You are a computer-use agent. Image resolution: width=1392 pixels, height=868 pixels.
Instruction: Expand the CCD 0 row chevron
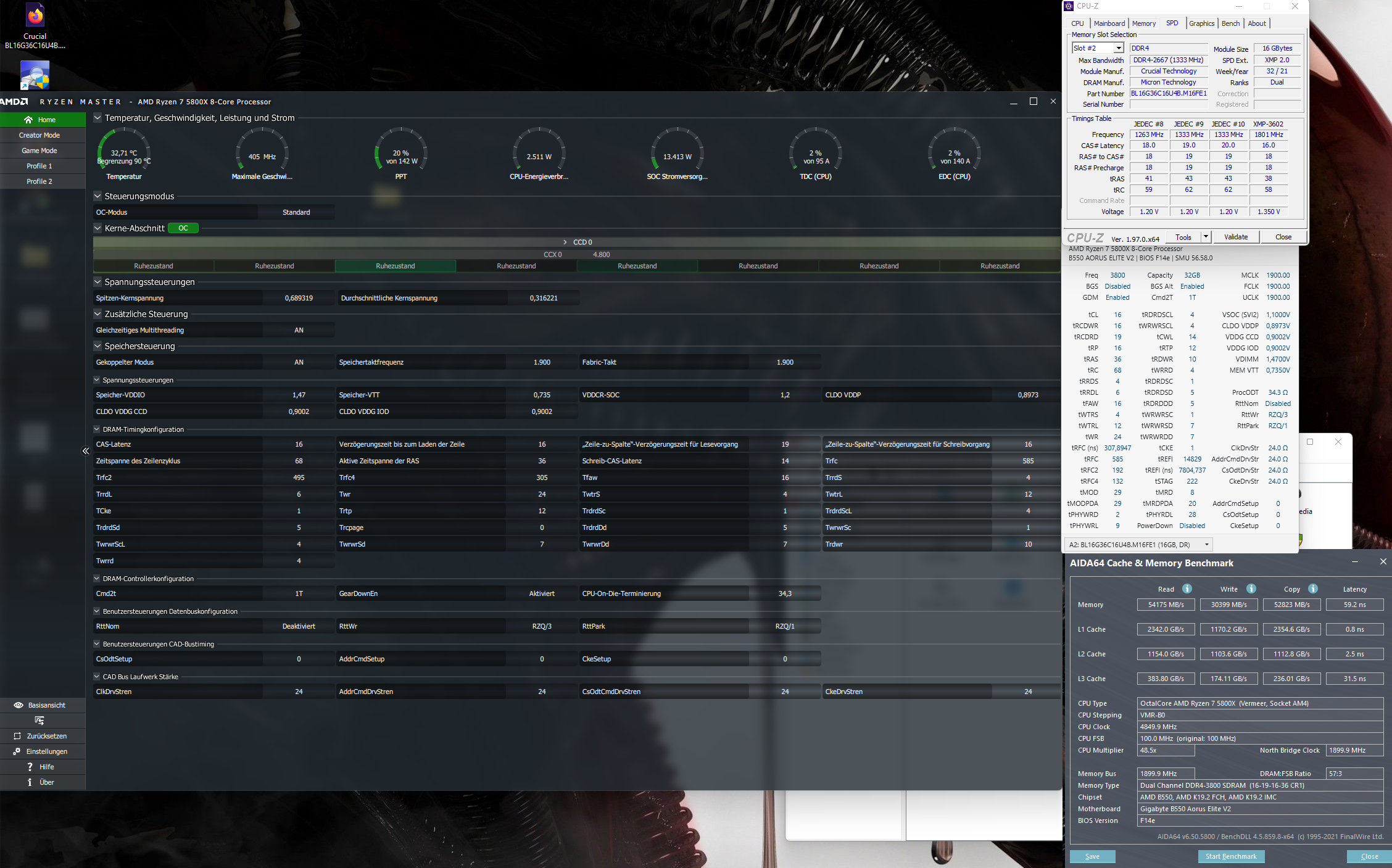[x=565, y=242]
